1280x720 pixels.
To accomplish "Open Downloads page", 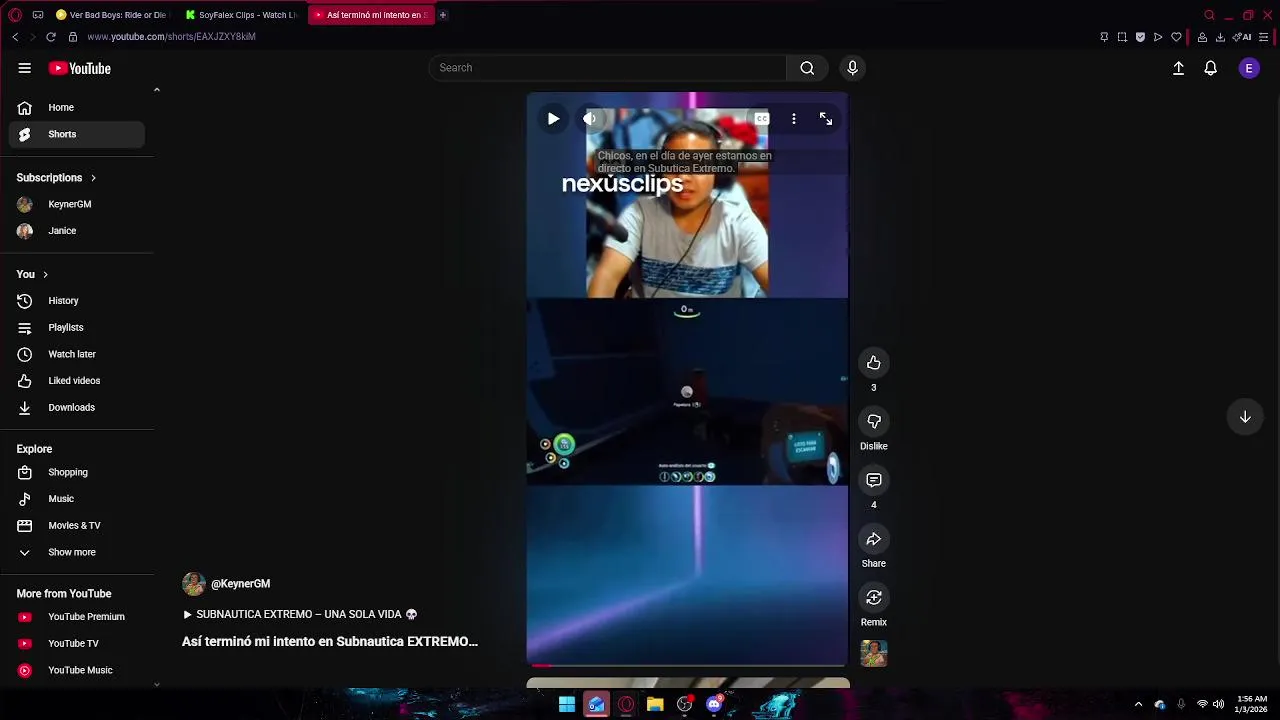I will [77, 407].
